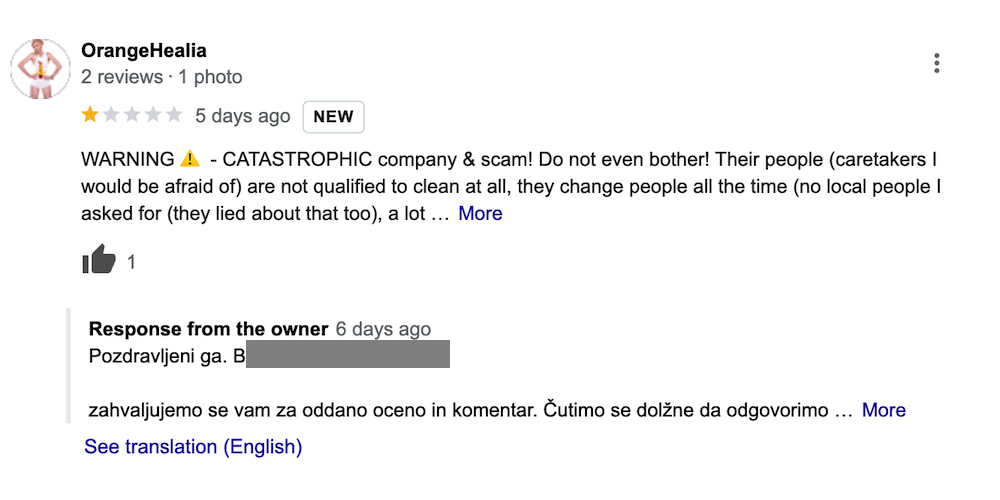Like the review with thumbs up icon
This screenshot has width=1000, height=500.
(x=99, y=261)
